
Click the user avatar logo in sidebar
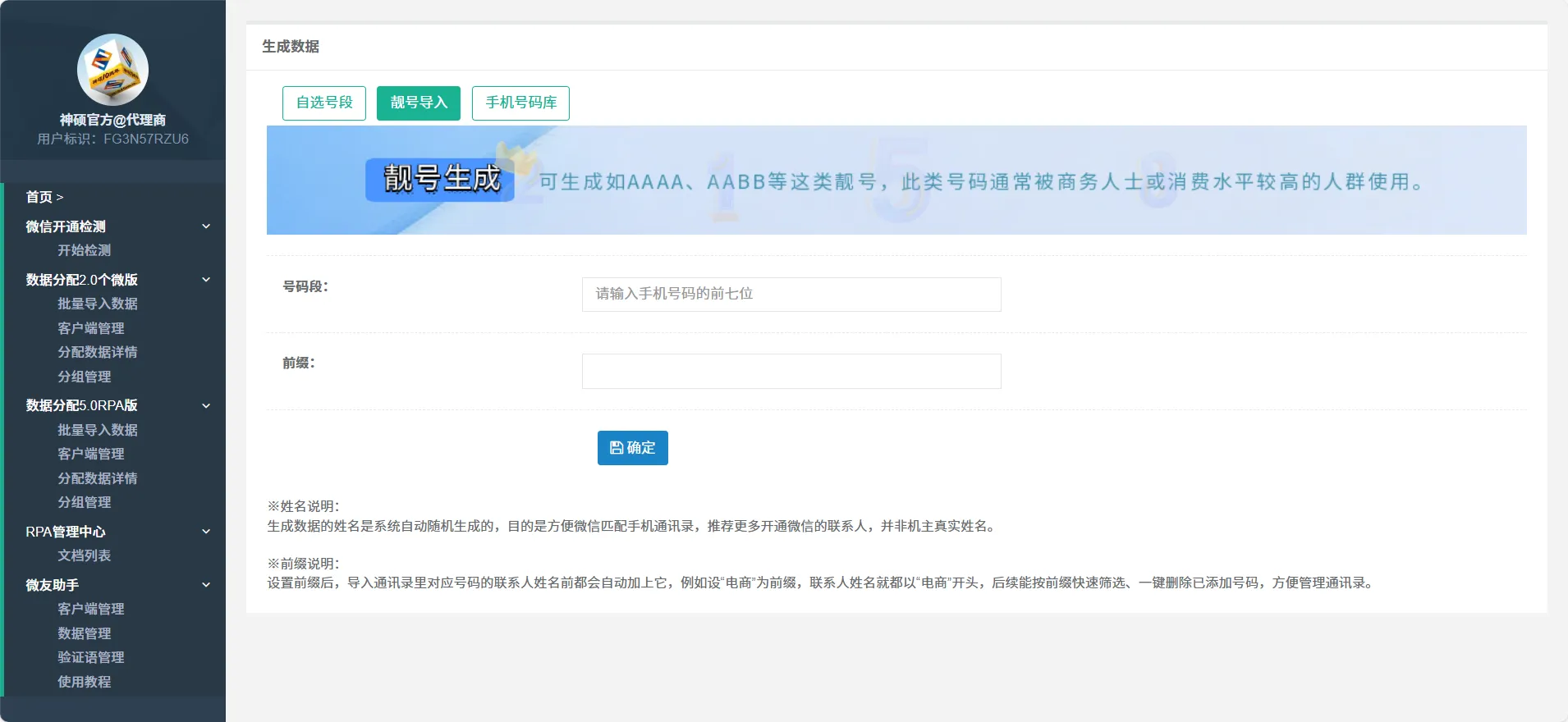tap(112, 70)
